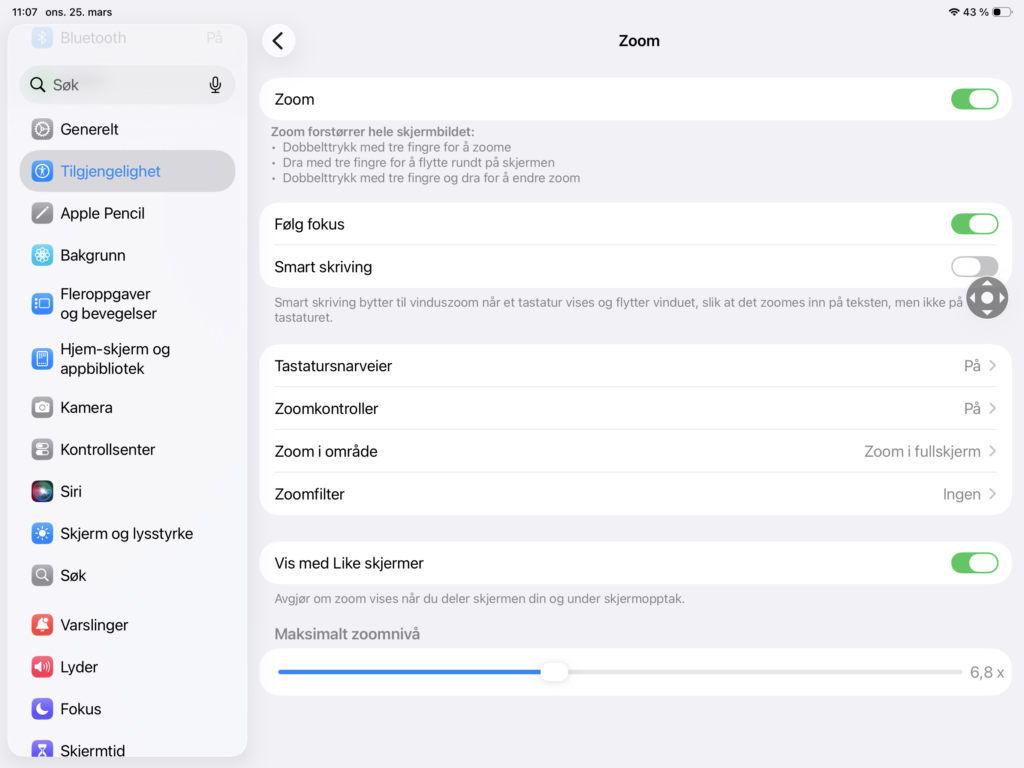Tap the 6,8 x zoom level value

(987, 673)
